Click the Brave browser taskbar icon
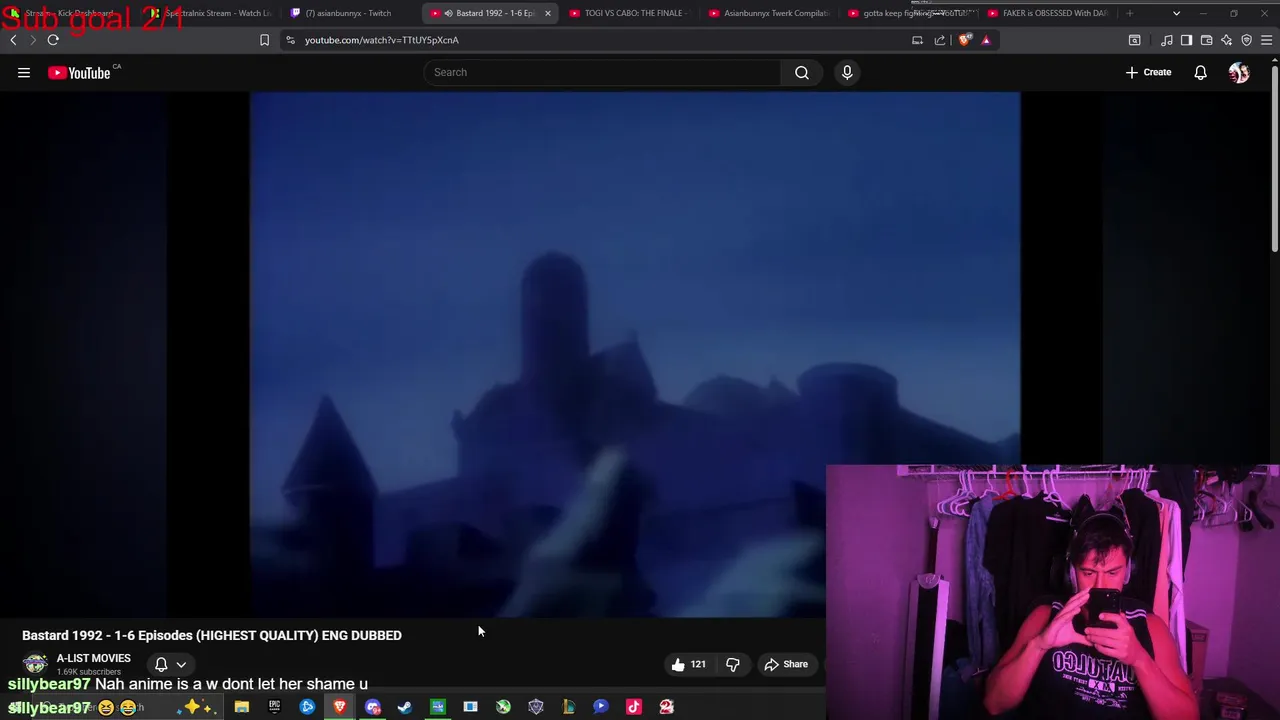 340,707
